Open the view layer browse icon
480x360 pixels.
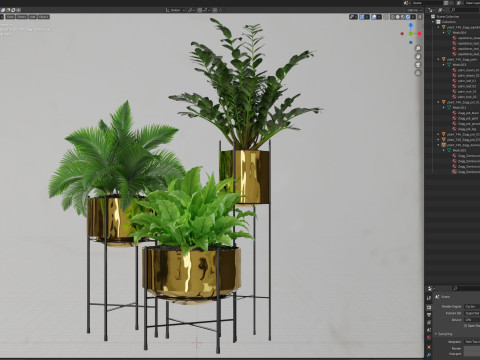pyautogui.click(x=460, y=3)
